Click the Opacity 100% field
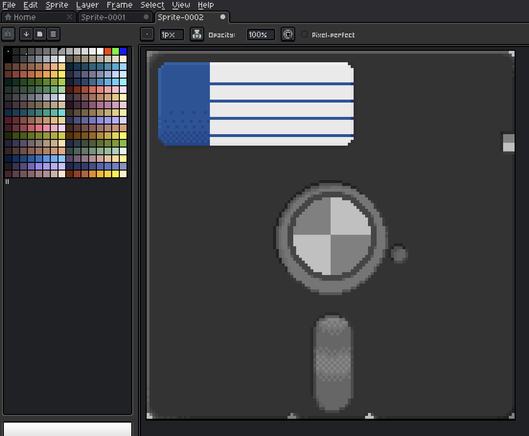Screen dimensions: 529x436 (260, 34)
